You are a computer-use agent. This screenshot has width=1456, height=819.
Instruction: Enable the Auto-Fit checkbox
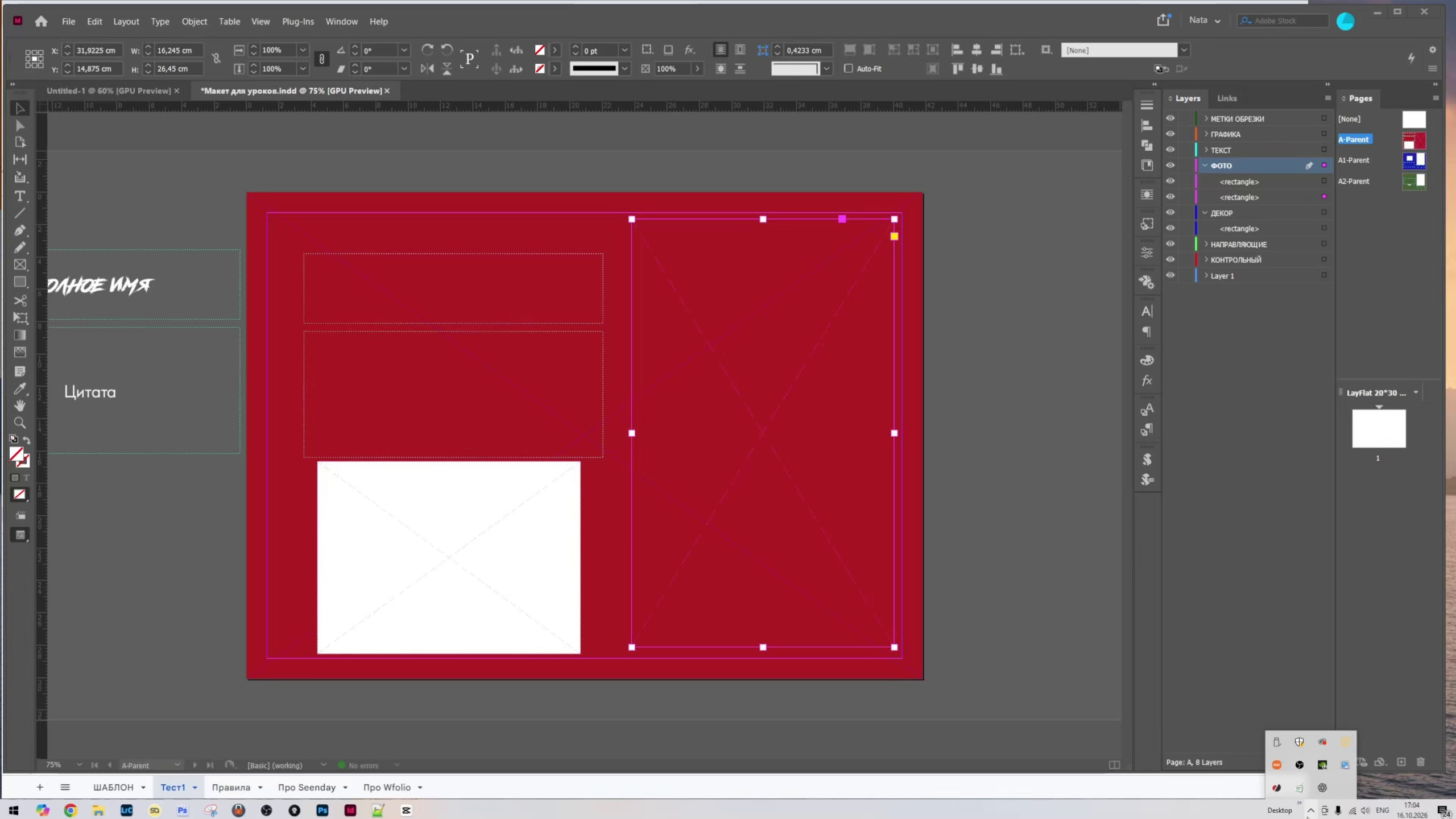pos(848,68)
